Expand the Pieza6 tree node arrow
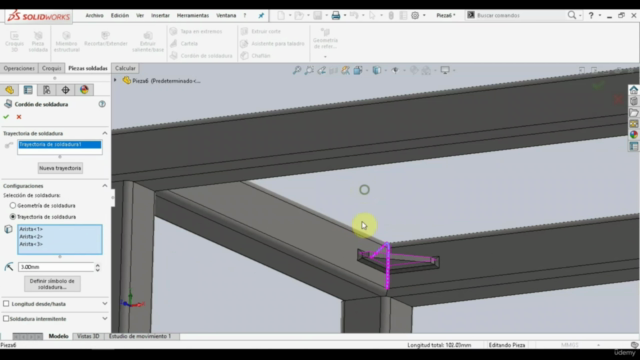Viewport: 640px width, 360px height. (x=116, y=80)
